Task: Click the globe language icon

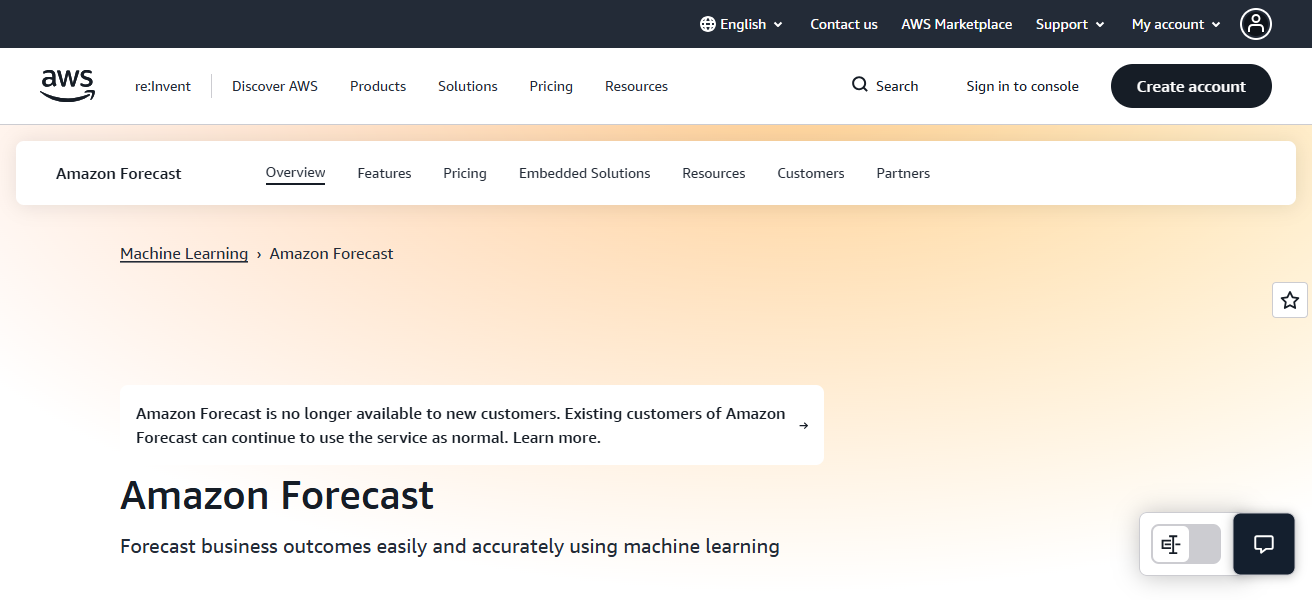Action: pos(708,23)
